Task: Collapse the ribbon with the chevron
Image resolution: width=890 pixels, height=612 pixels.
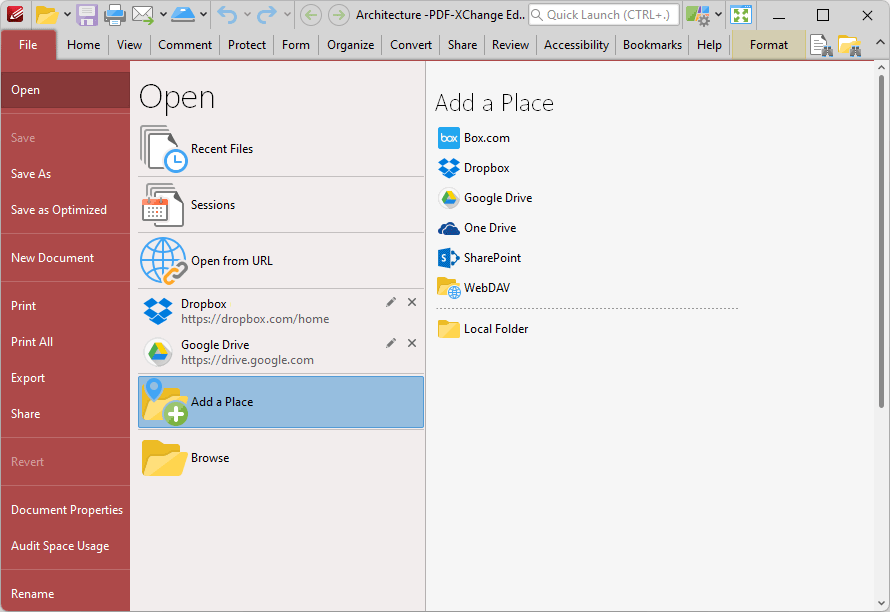Action: [880, 43]
